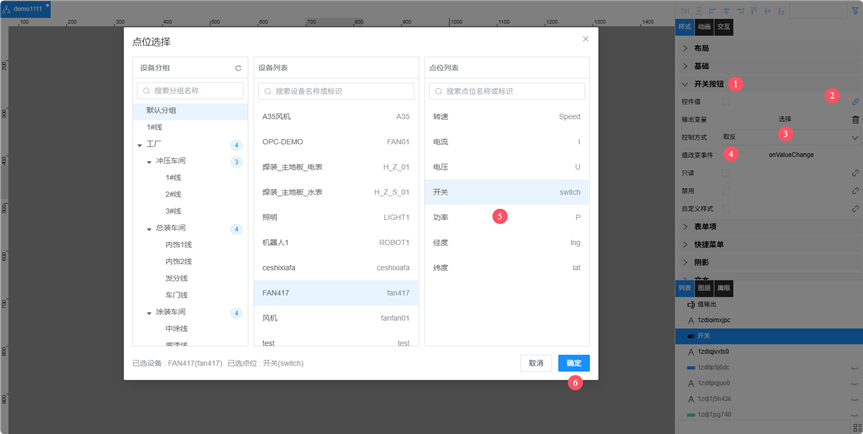Click the 确定 button
Viewport: 863px width, 434px height.
click(574, 363)
